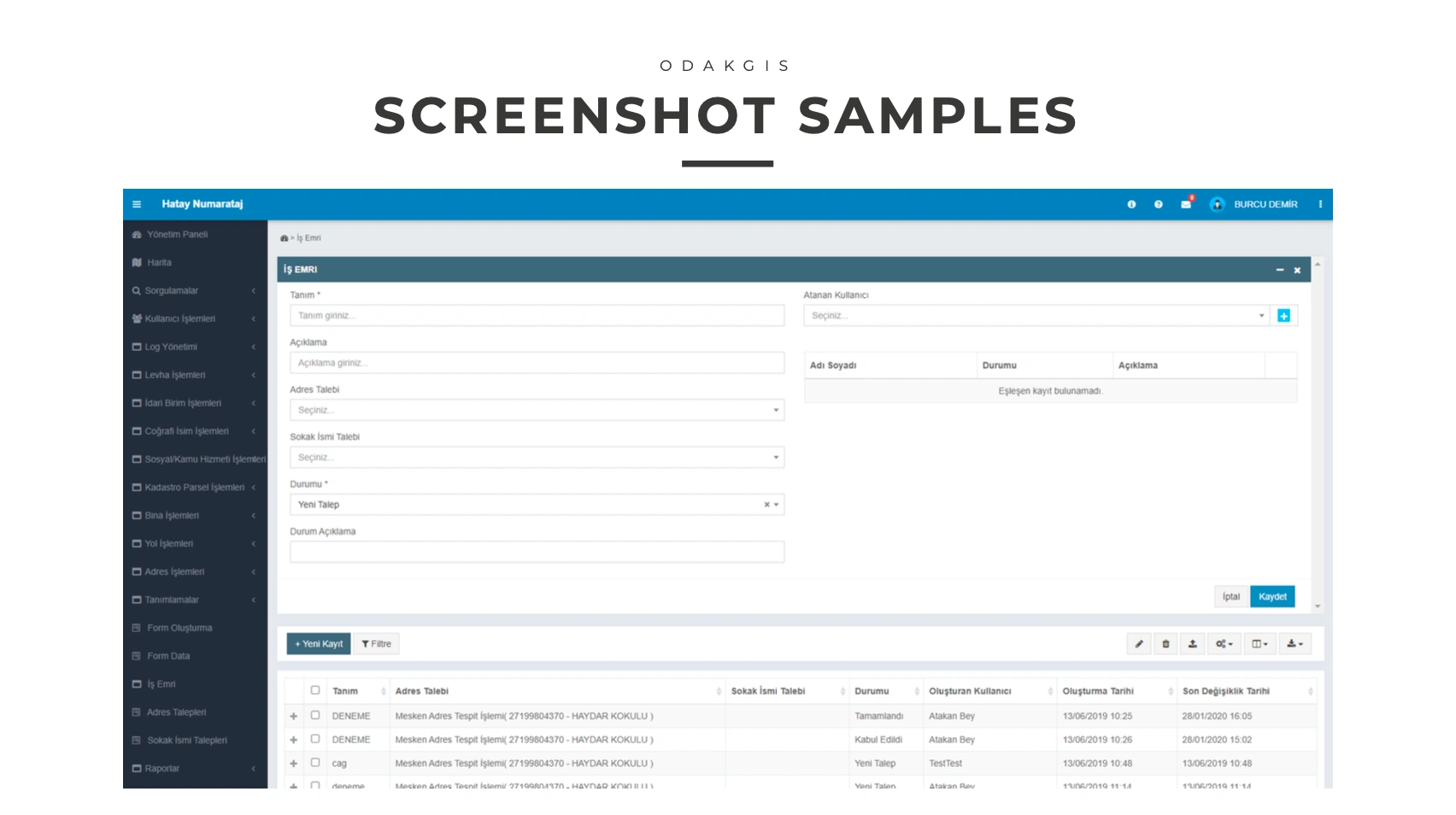Add user with blue plus icon
1456x815 pixels.
click(x=1283, y=316)
